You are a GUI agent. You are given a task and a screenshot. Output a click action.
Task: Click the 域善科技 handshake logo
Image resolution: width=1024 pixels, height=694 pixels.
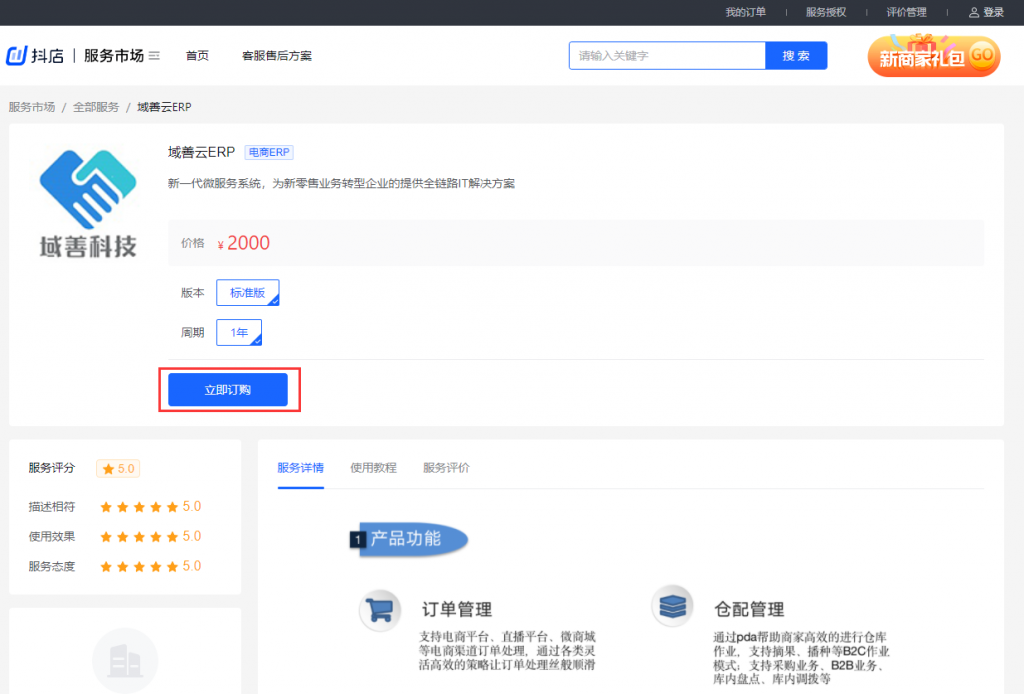87,188
